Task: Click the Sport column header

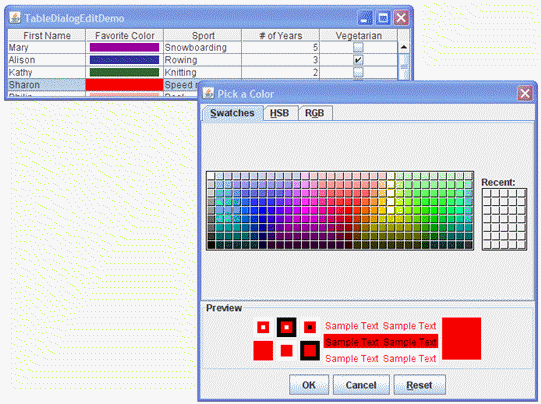Action: pyautogui.click(x=203, y=35)
